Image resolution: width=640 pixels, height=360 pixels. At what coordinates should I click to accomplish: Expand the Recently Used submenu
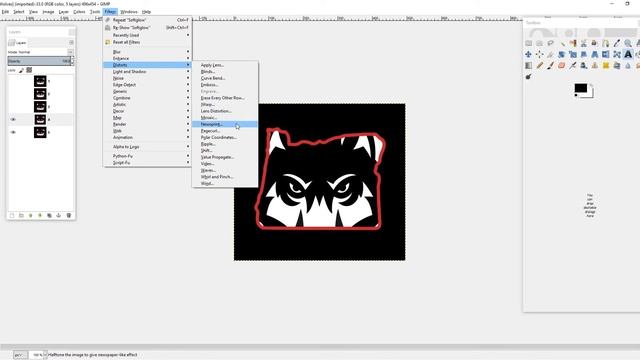(x=148, y=35)
